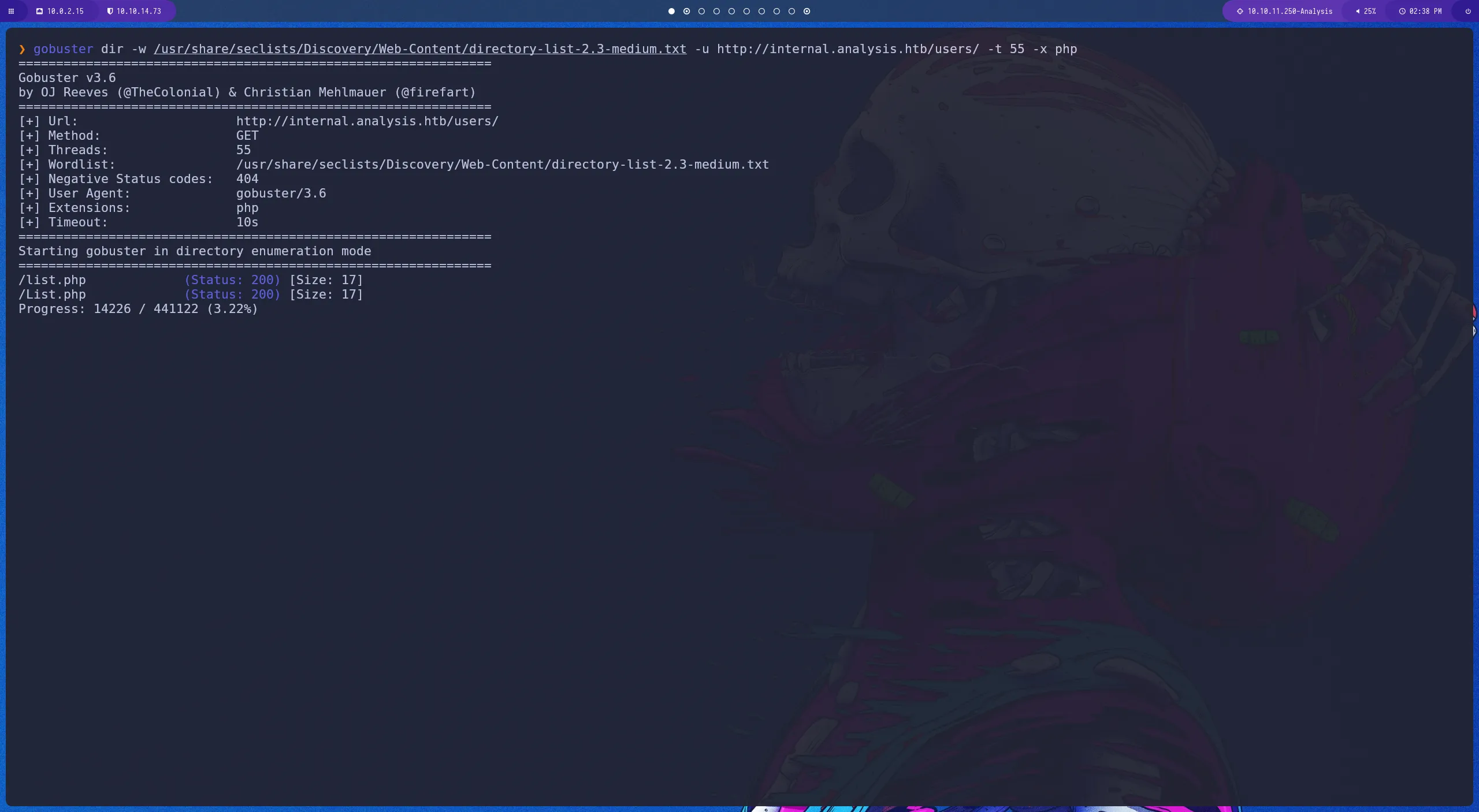Switch to the second workspace
The width and height of the screenshot is (1479, 812).
click(686, 11)
